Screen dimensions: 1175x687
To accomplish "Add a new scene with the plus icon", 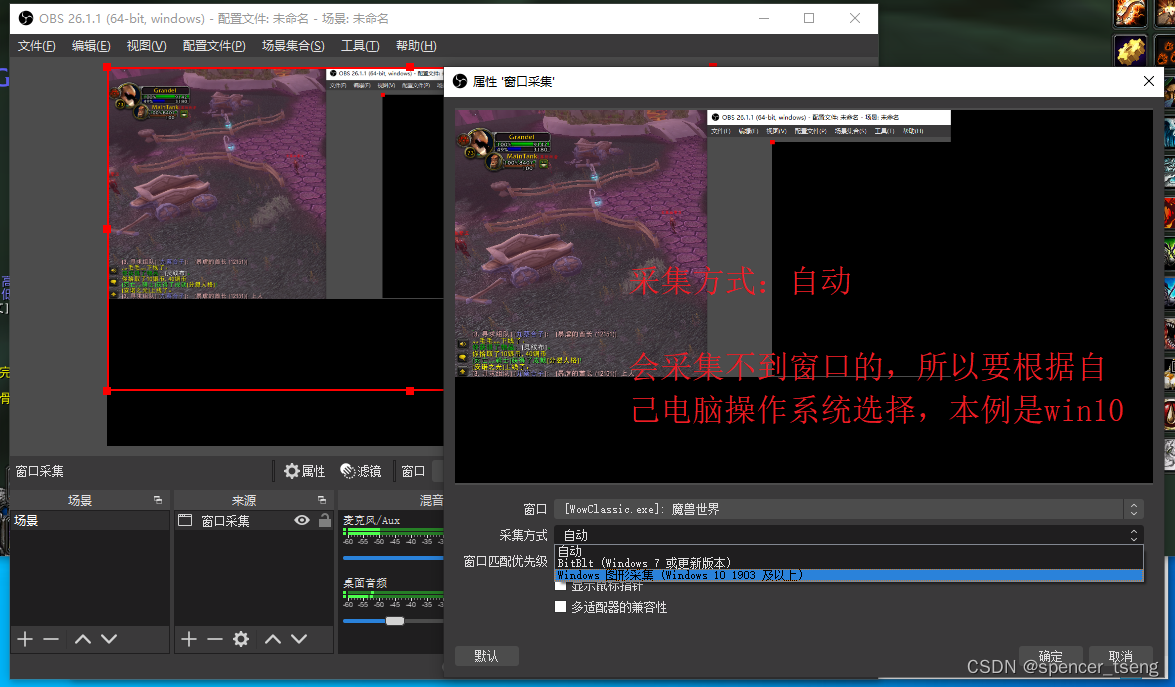I will coord(25,639).
